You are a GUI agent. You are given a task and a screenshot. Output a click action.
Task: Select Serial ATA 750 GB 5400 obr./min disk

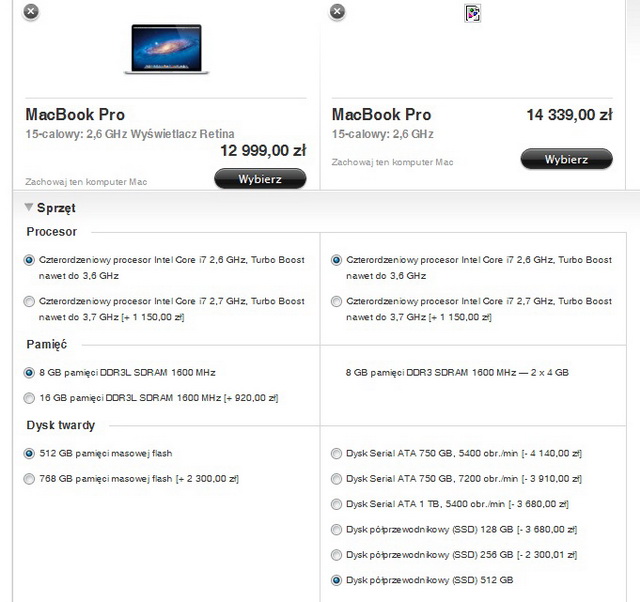pos(336,453)
